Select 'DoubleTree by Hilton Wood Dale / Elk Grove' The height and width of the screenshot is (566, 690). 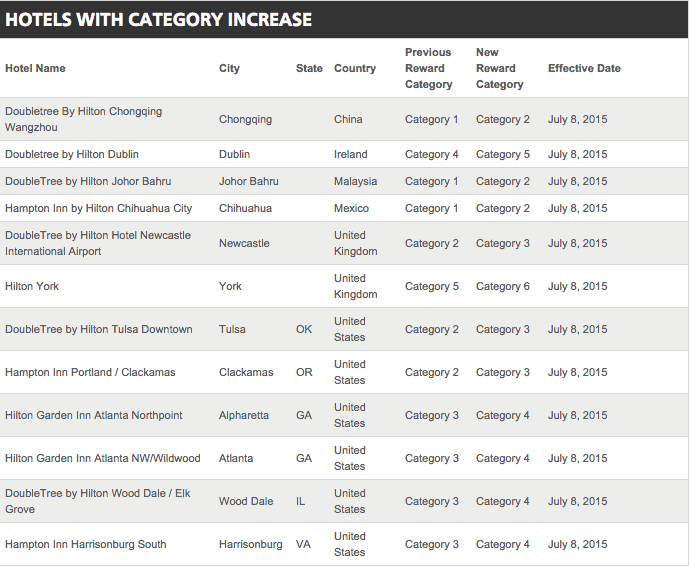(x=98, y=501)
